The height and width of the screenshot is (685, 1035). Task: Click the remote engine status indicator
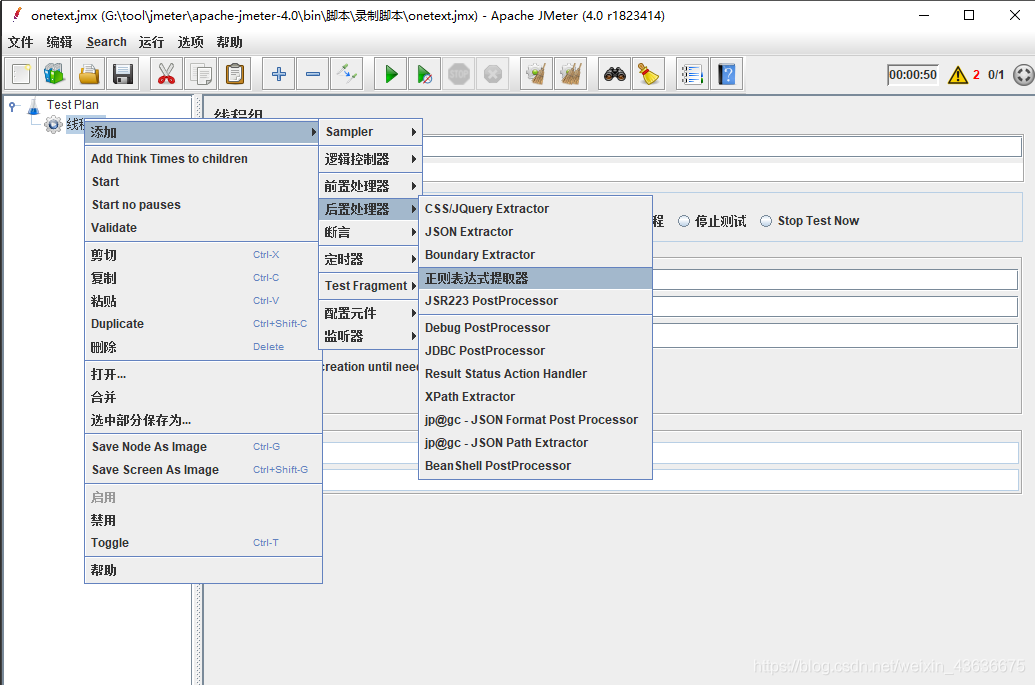click(1024, 75)
